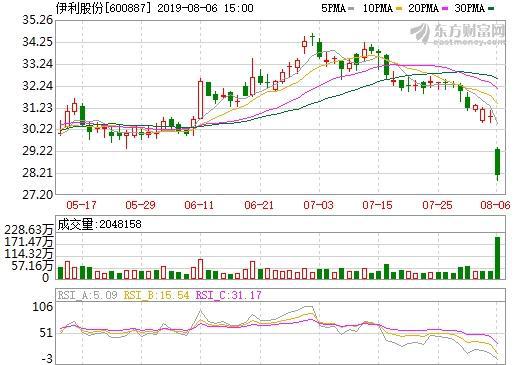Image resolution: width=520 pixels, height=365 pixels.
Task: Click date axis label 07-25
Action: point(437,205)
